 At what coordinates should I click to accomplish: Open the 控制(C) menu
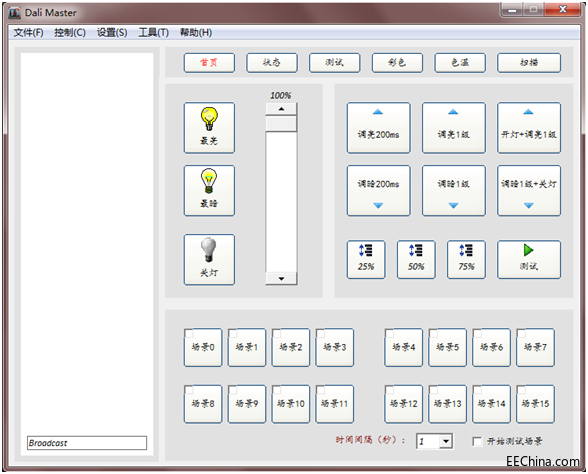pyautogui.click(x=70, y=33)
